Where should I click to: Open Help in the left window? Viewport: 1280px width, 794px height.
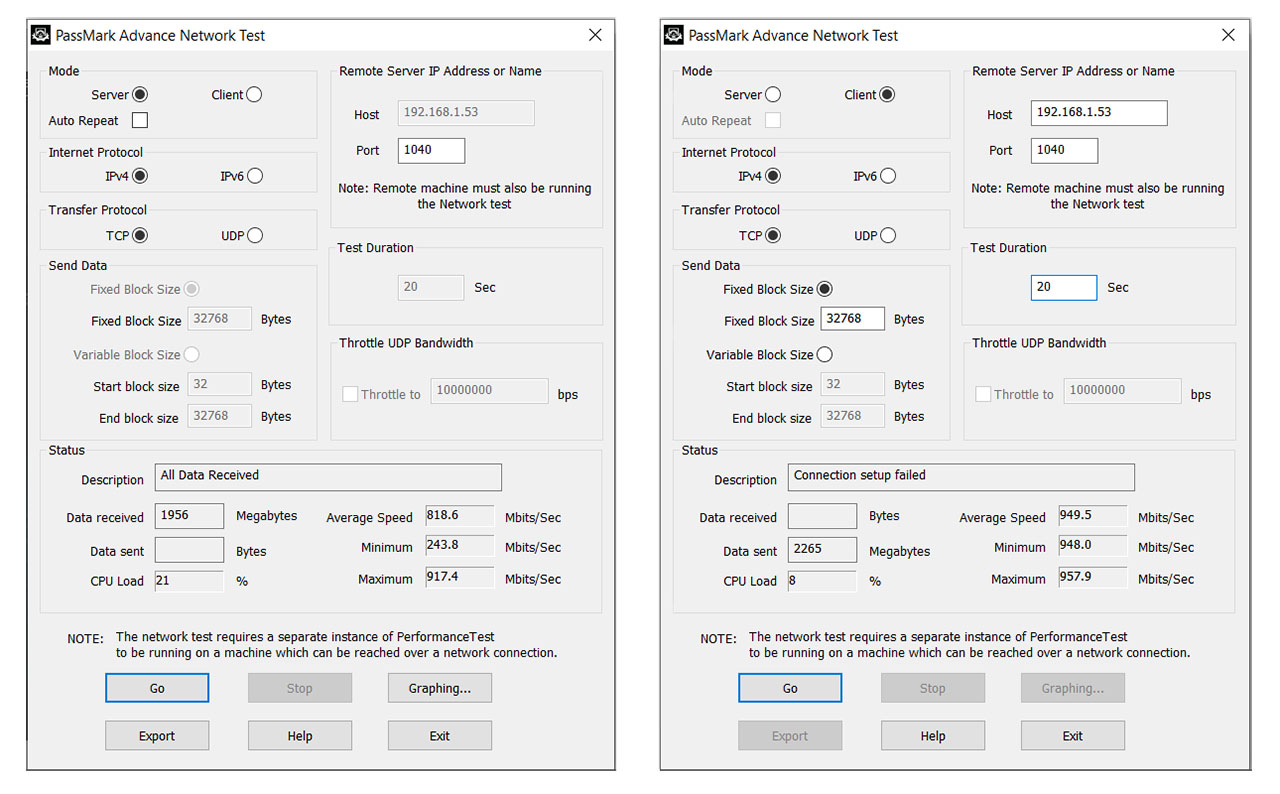[300, 736]
